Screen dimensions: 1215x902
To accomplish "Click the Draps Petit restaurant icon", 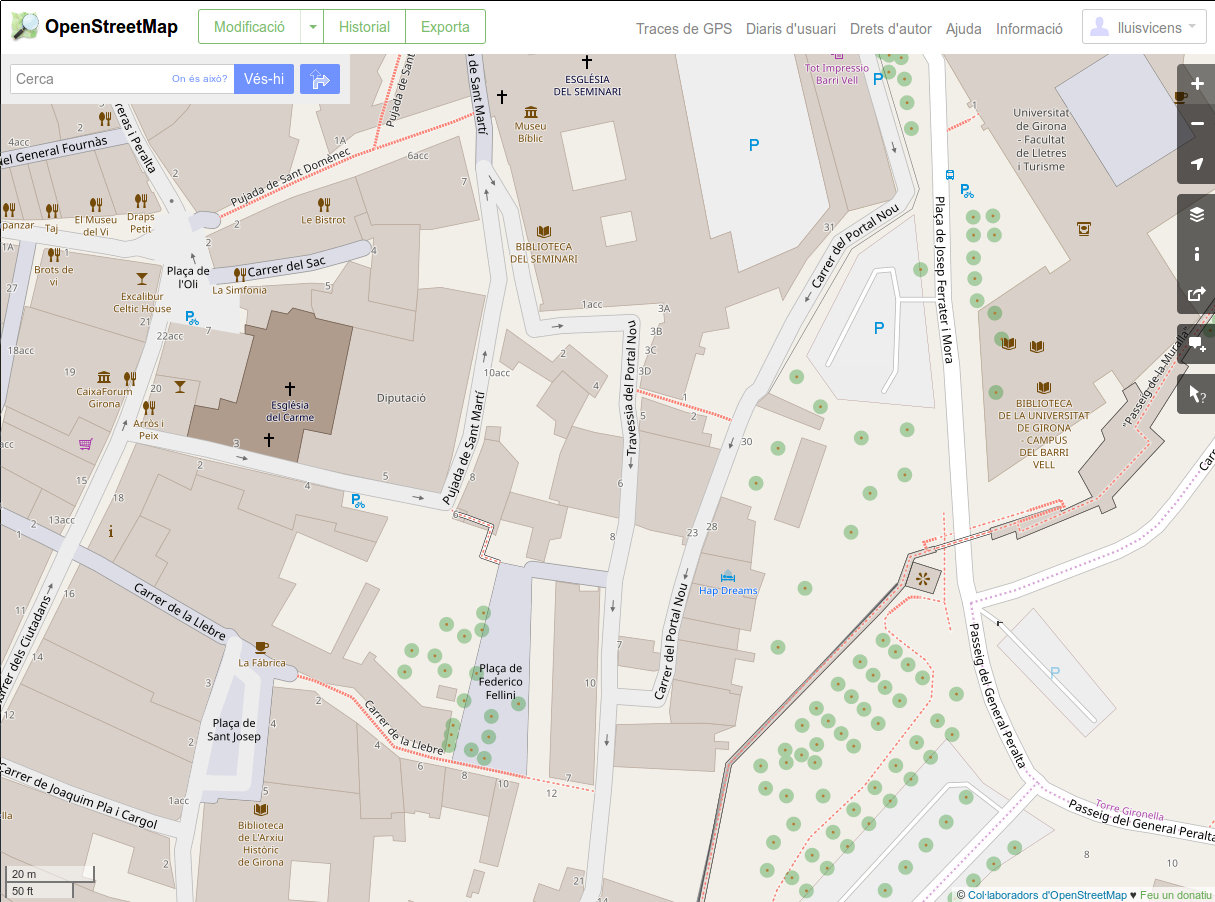I will tap(141, 203).
